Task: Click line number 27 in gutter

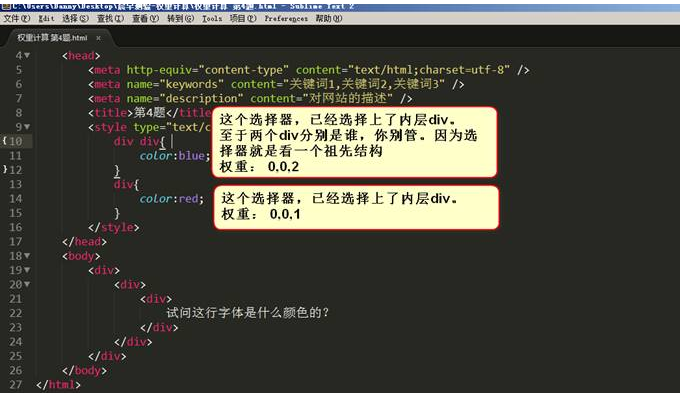Action: pyautogui.click(x=16, y=384)
